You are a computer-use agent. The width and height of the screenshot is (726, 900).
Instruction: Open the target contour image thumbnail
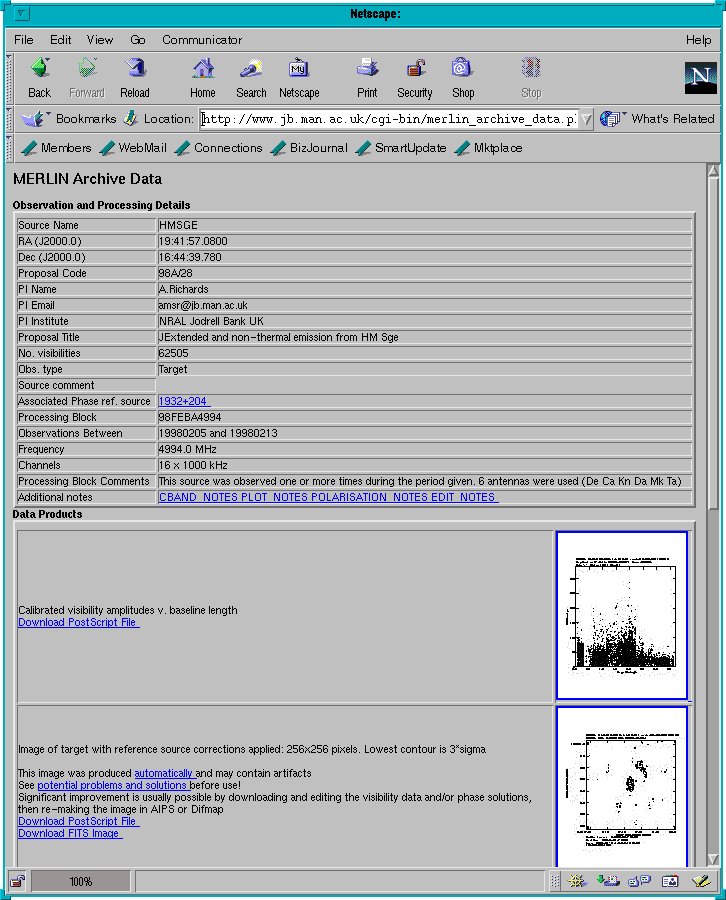click(622, 786)
